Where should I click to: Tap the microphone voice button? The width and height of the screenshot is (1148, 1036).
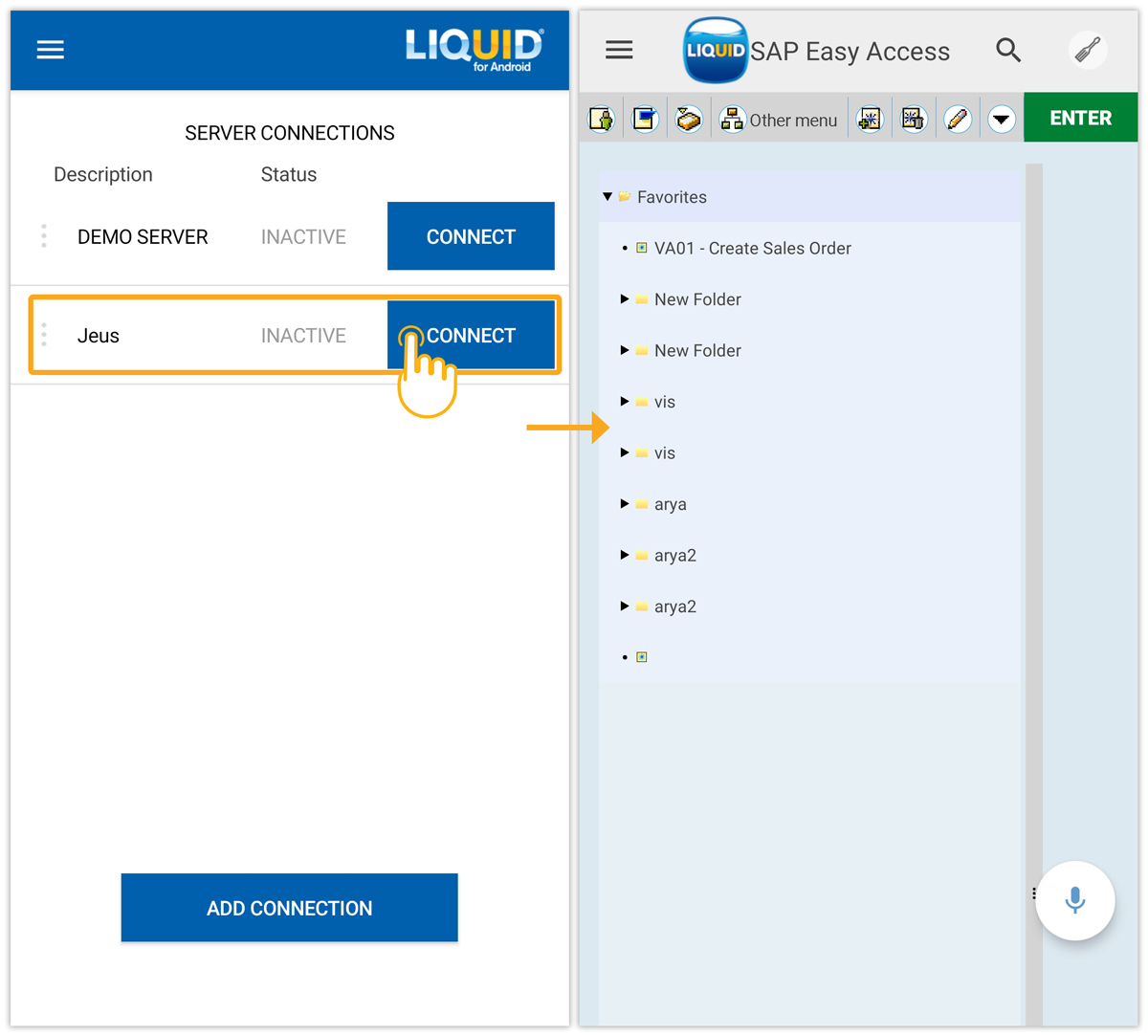click(1075, 900)
